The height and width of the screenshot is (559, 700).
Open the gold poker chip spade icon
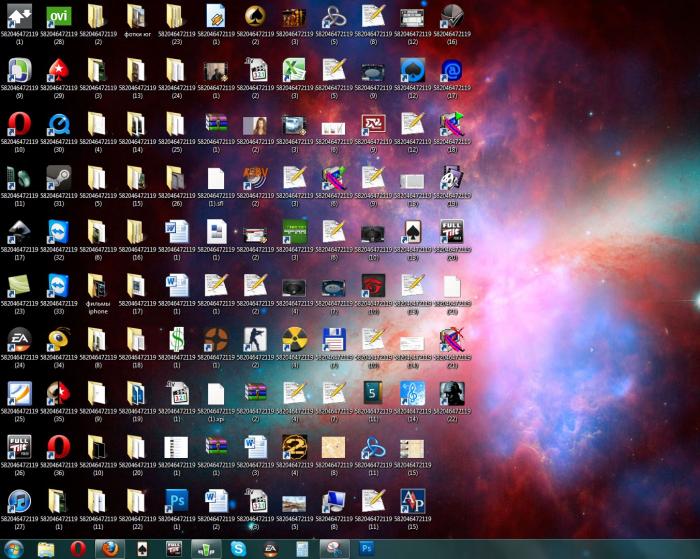coord(255,17)
